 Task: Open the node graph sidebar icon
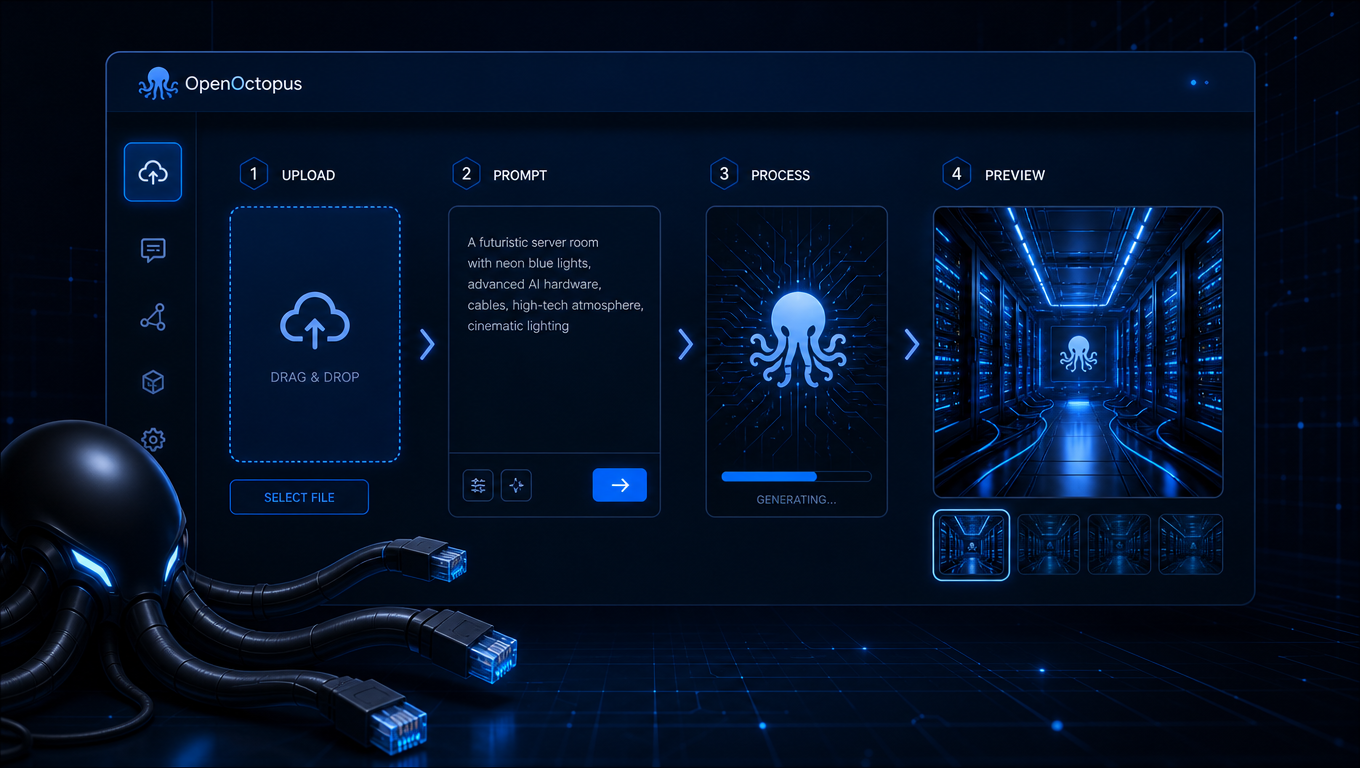tap(153, 317)
